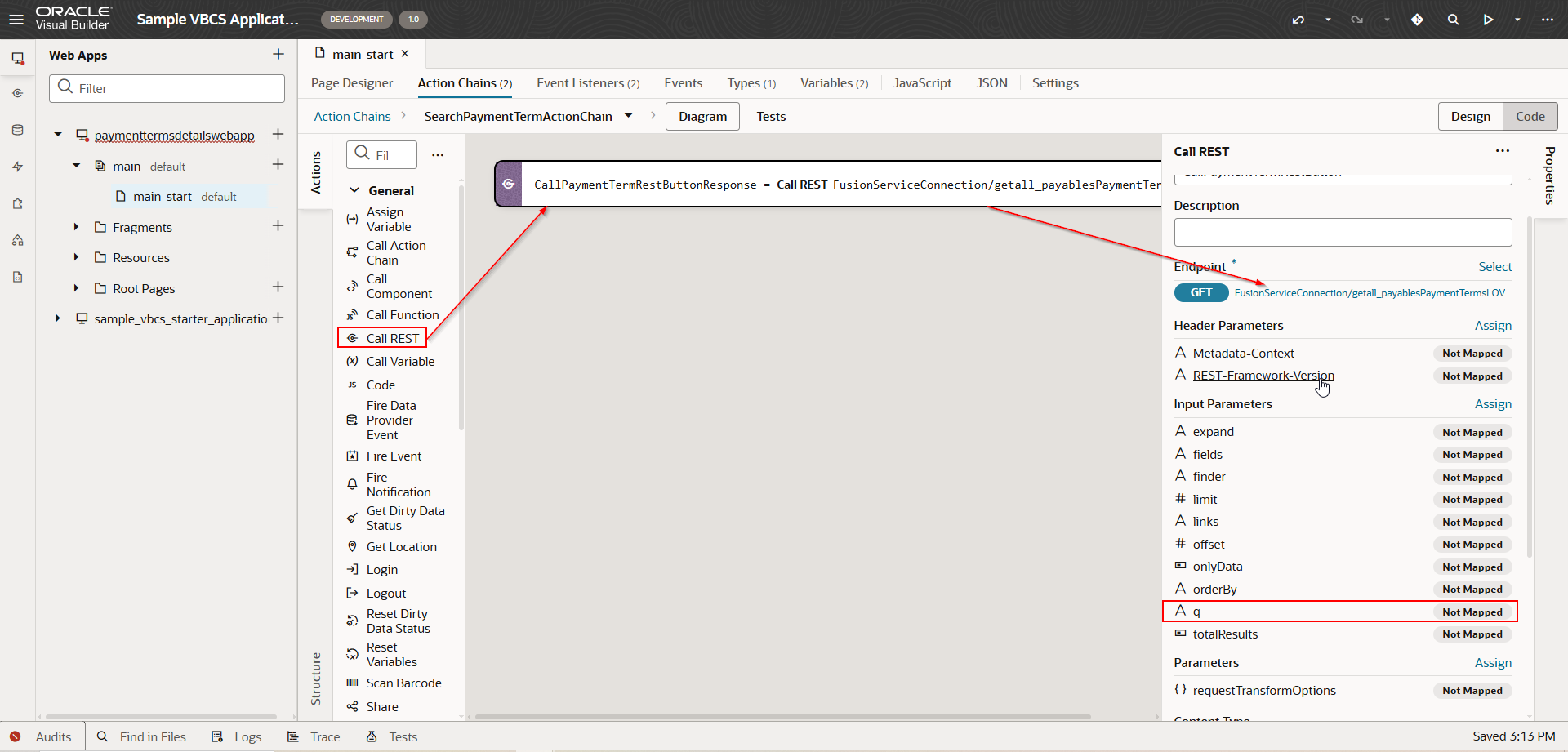Open Find in Files footer tab

tap(142, 736)
